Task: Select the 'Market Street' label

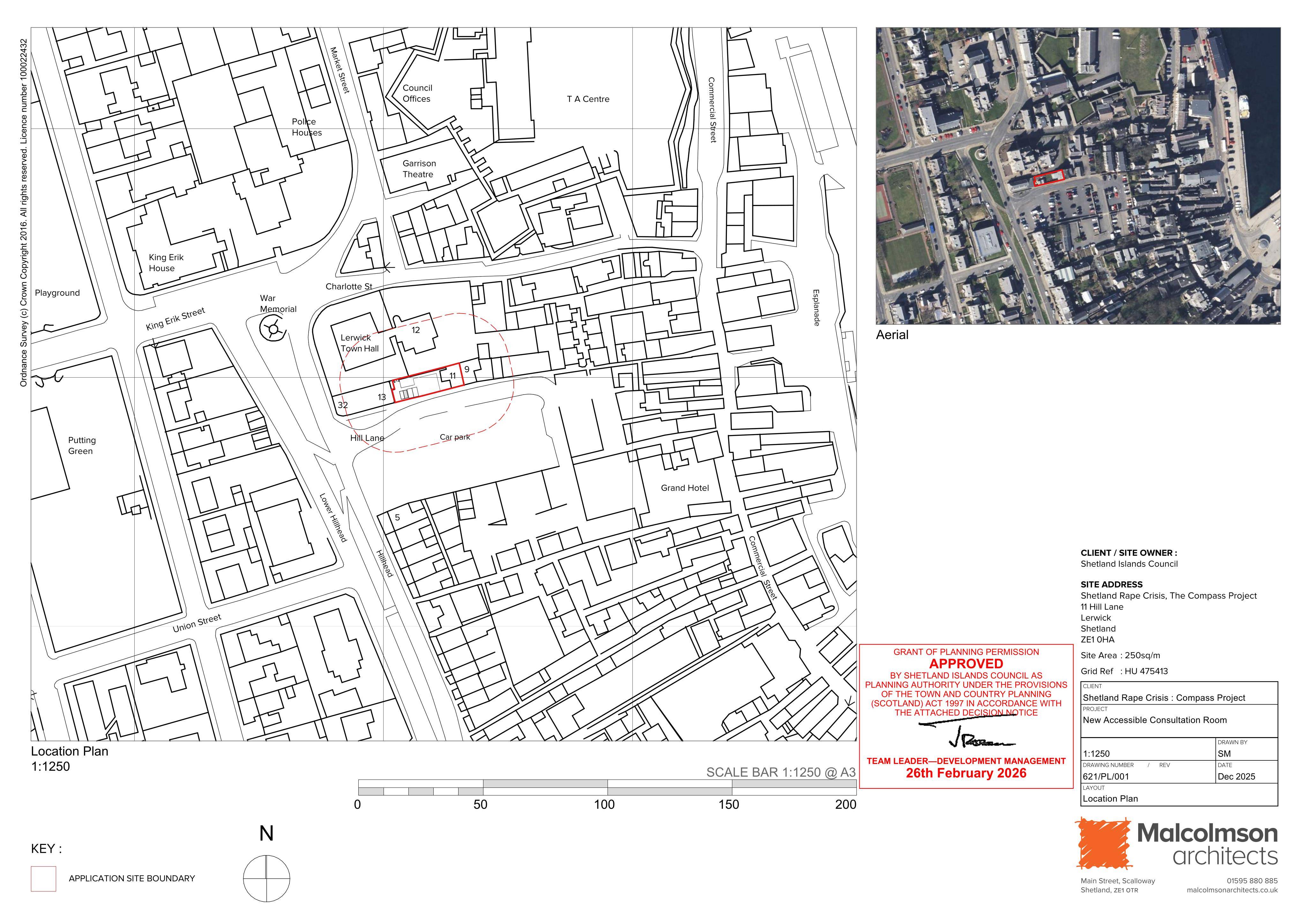Action: 340,70
